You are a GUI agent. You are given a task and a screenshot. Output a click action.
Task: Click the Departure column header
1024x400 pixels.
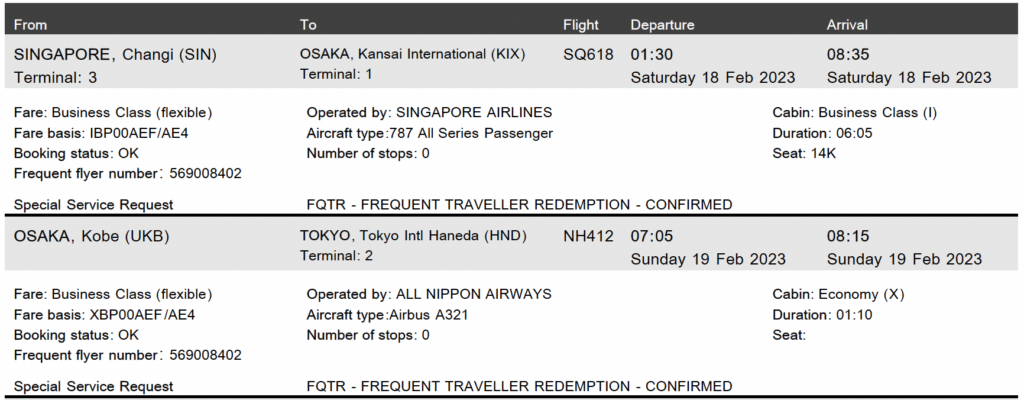662,25
